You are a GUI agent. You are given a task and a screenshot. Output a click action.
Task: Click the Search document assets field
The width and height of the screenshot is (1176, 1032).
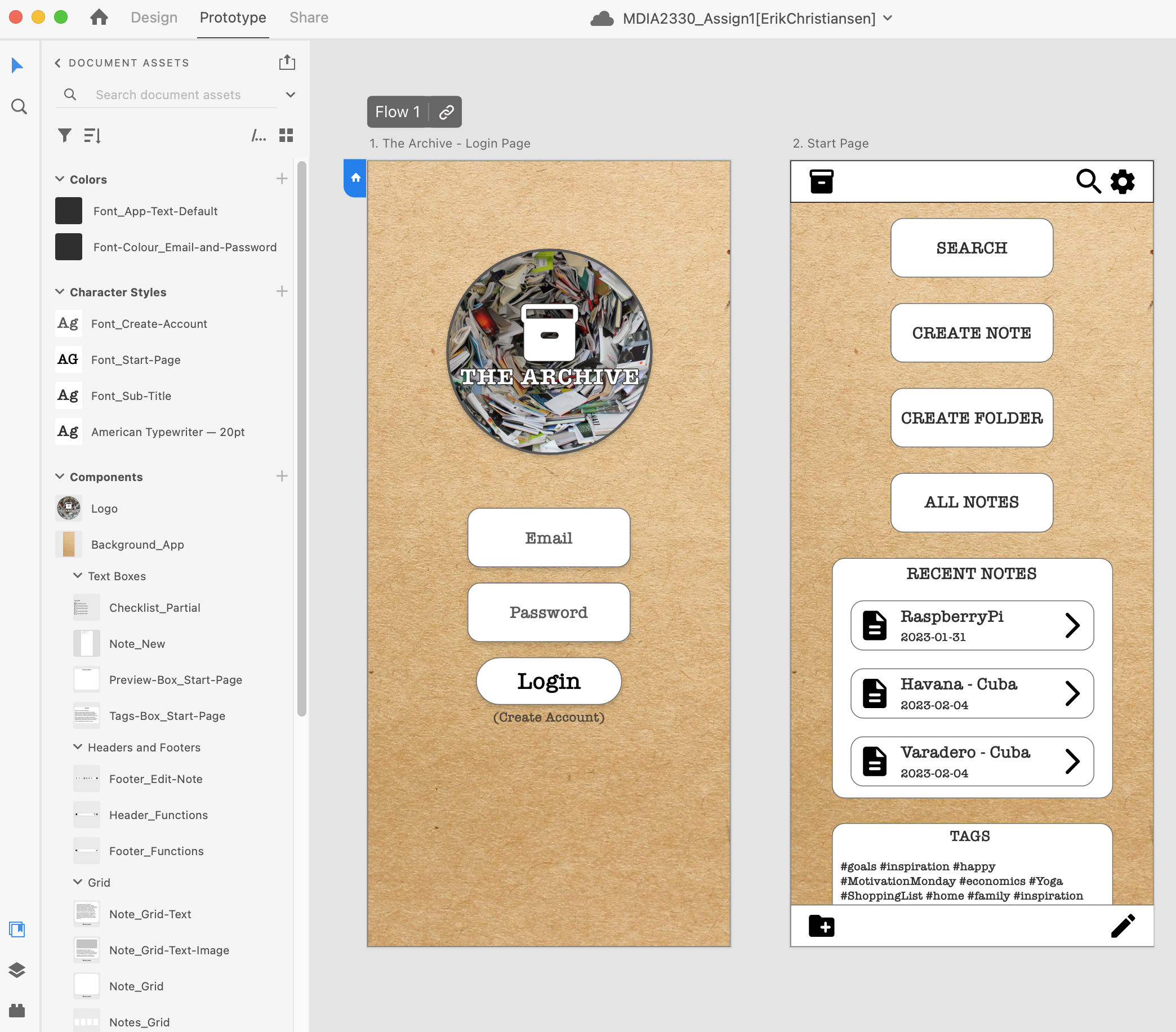[168, 95]
